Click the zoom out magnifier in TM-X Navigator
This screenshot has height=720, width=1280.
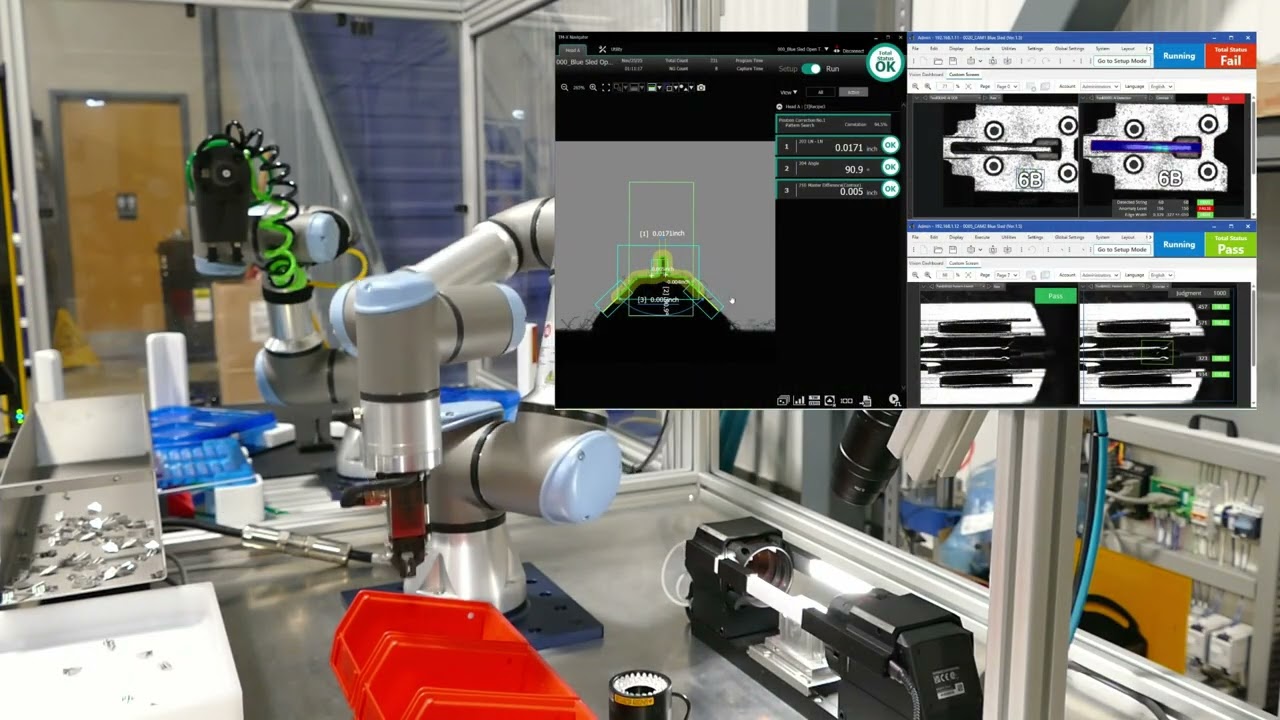(565, 87)
